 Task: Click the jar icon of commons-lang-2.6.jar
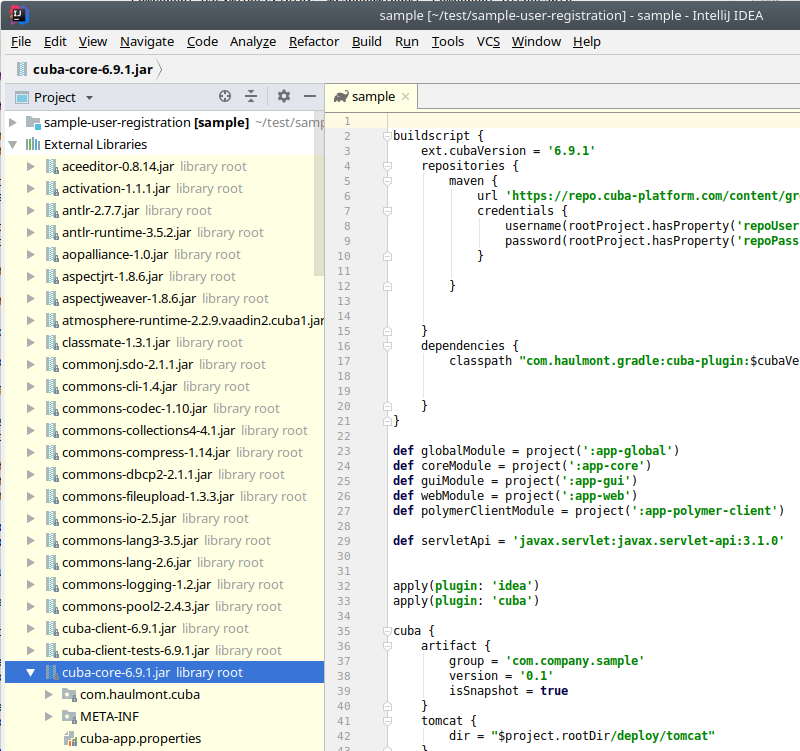[x=52, y=562]
